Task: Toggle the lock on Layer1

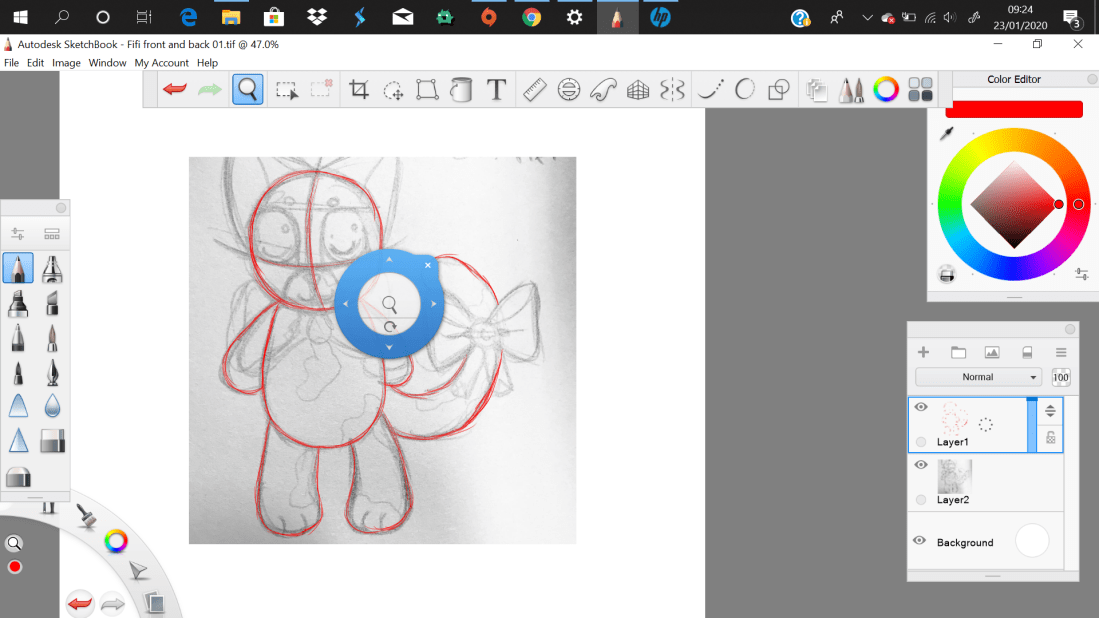Action: (x=1049, y=438)
